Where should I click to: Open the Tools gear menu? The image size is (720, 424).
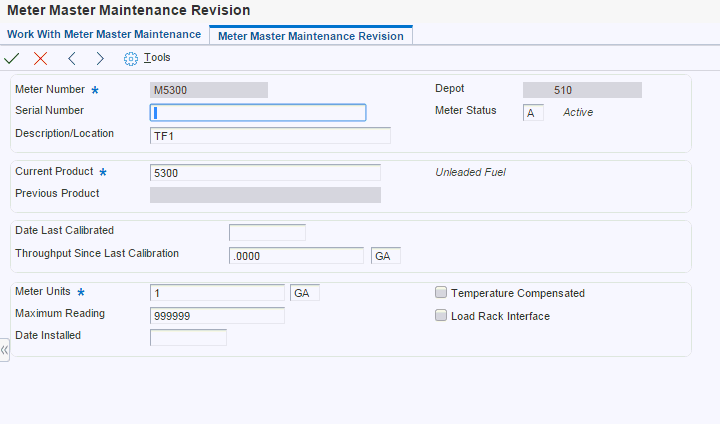click(x=147, y=58)
